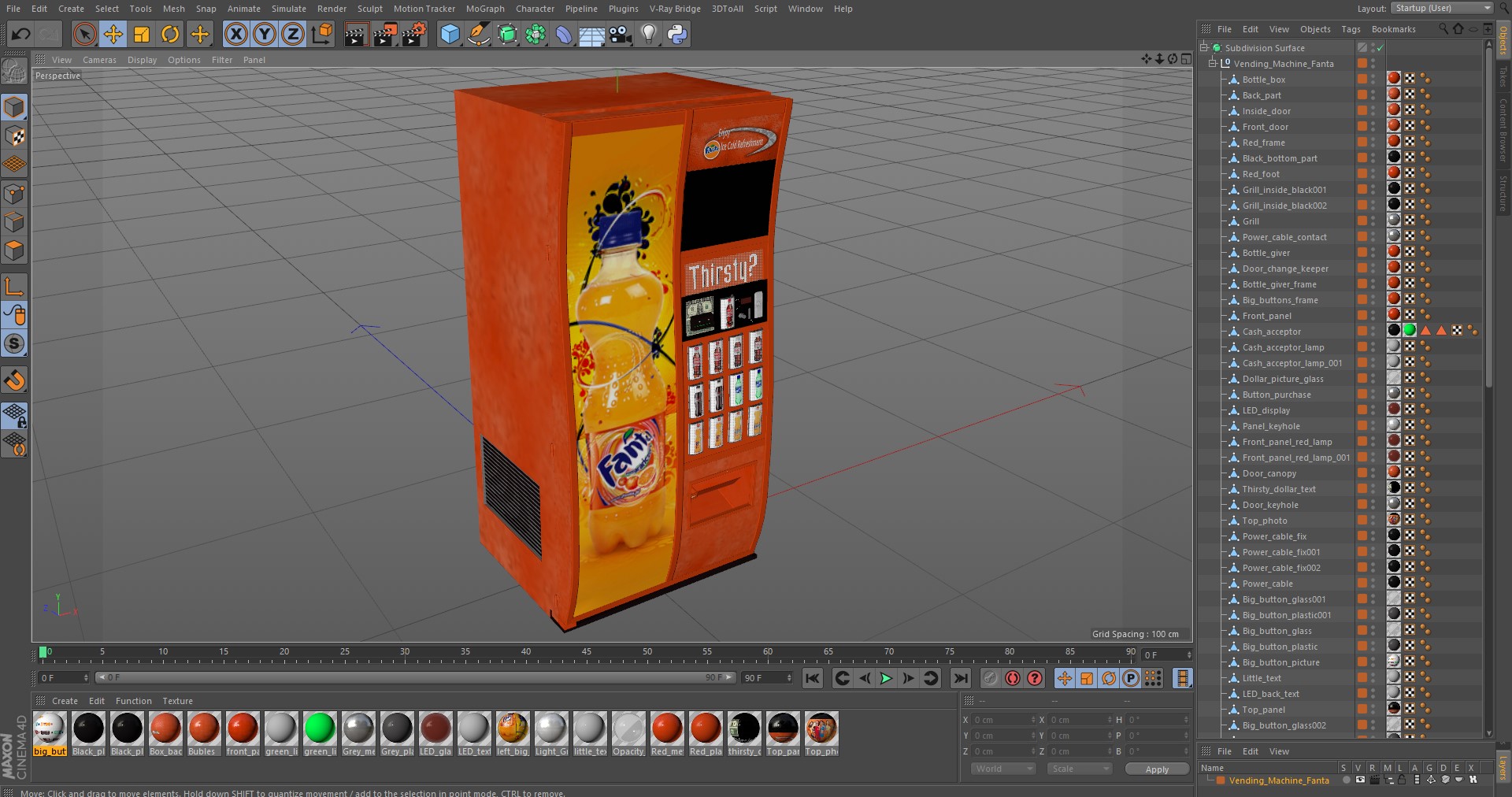Image resolution: width=1512 pixels, height=797 pixels.
Task: Add a Light object icon
Action: [649, 34]
